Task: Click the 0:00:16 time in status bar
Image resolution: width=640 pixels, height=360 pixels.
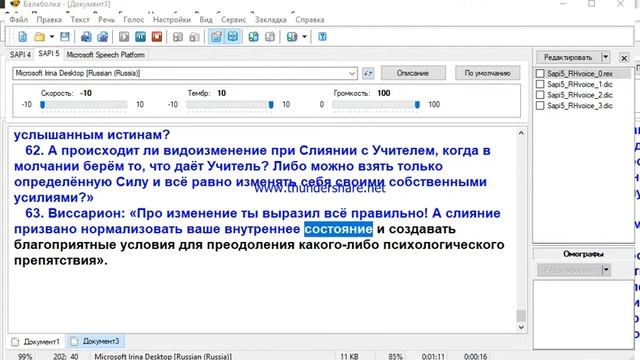Action: pos(476,356)
